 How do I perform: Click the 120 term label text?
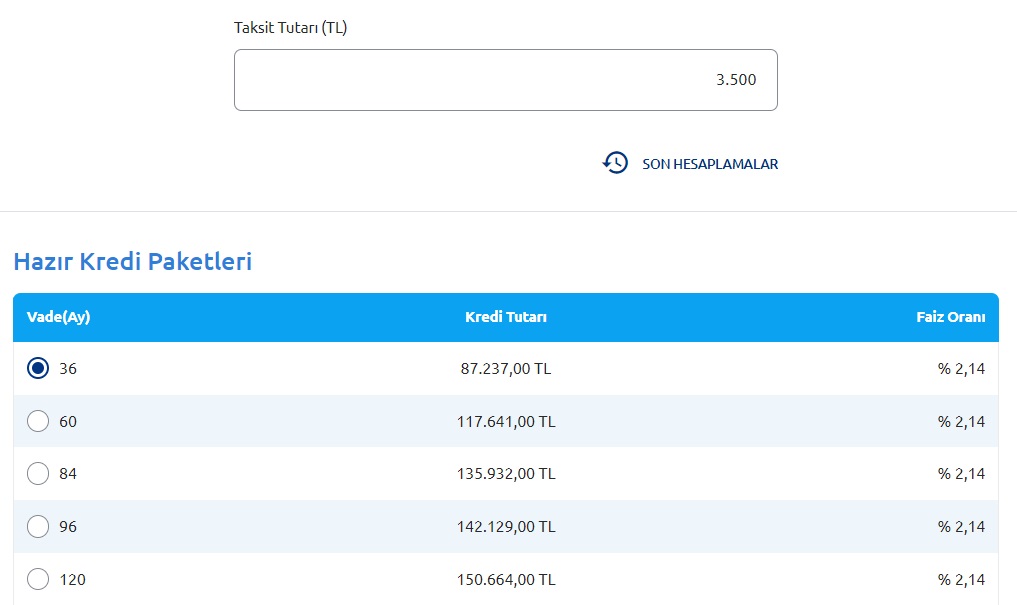tap(72, 580)
